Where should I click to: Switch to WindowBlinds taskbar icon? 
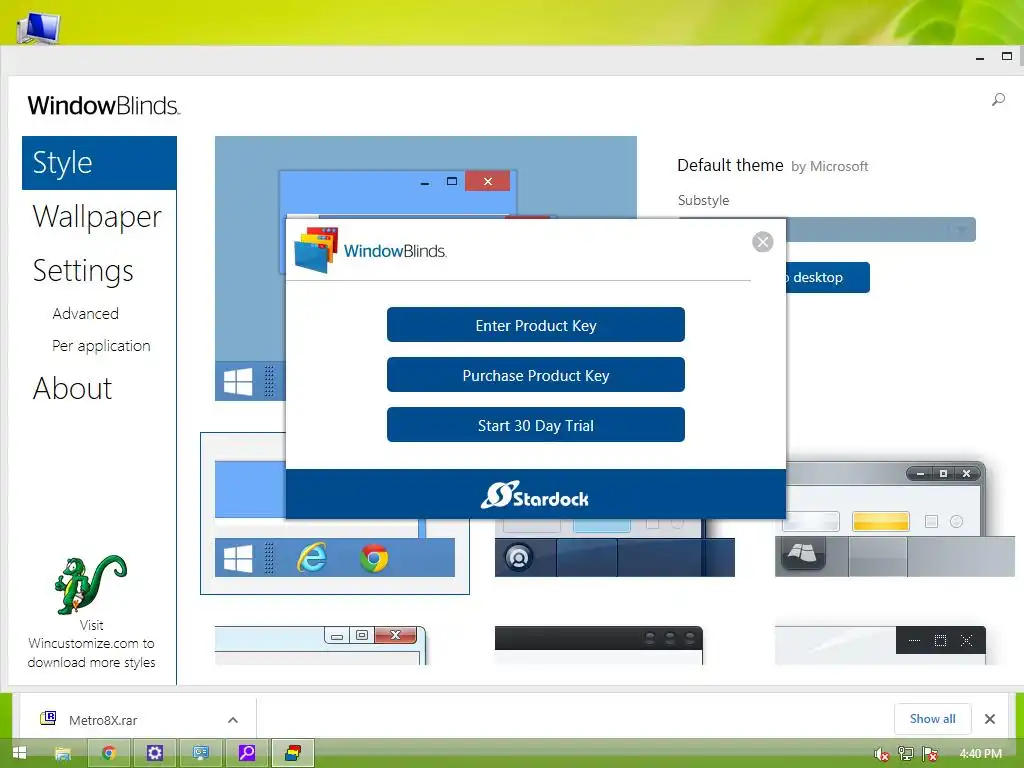pyautogui.click(x=293, y=753)
